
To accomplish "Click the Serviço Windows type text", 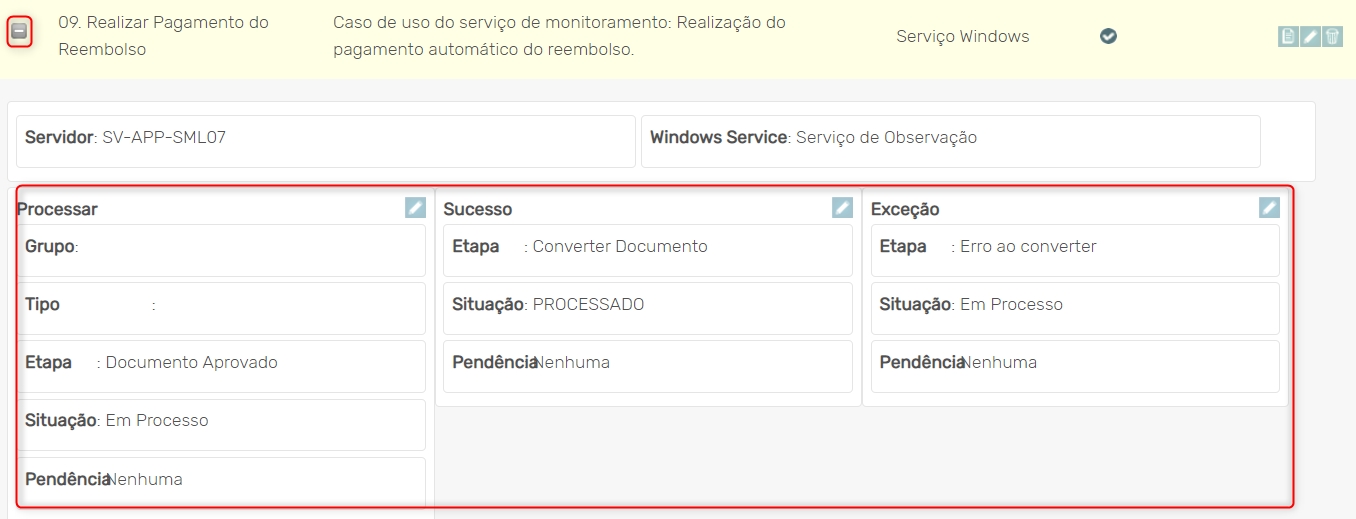I will pyautogui.click(x=962, y=37).
